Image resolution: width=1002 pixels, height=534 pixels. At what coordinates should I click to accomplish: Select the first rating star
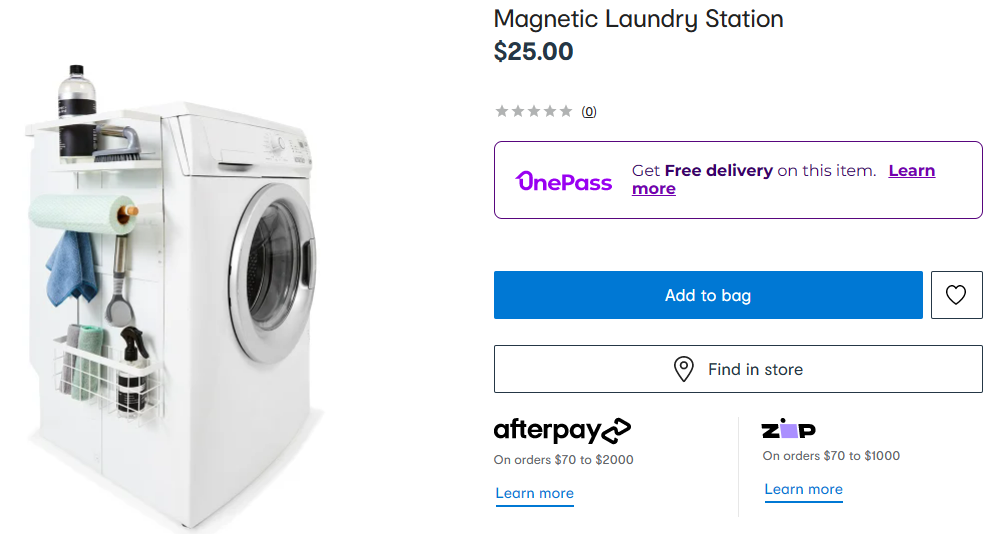pos(502,111)
